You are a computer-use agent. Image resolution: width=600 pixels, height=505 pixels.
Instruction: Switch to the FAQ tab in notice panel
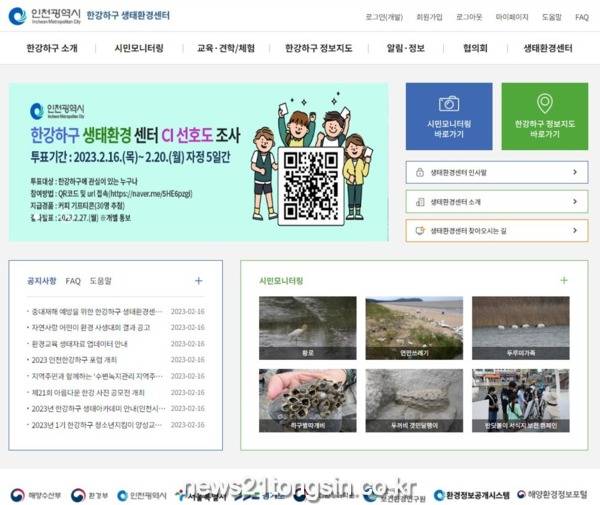pos(73,281)
